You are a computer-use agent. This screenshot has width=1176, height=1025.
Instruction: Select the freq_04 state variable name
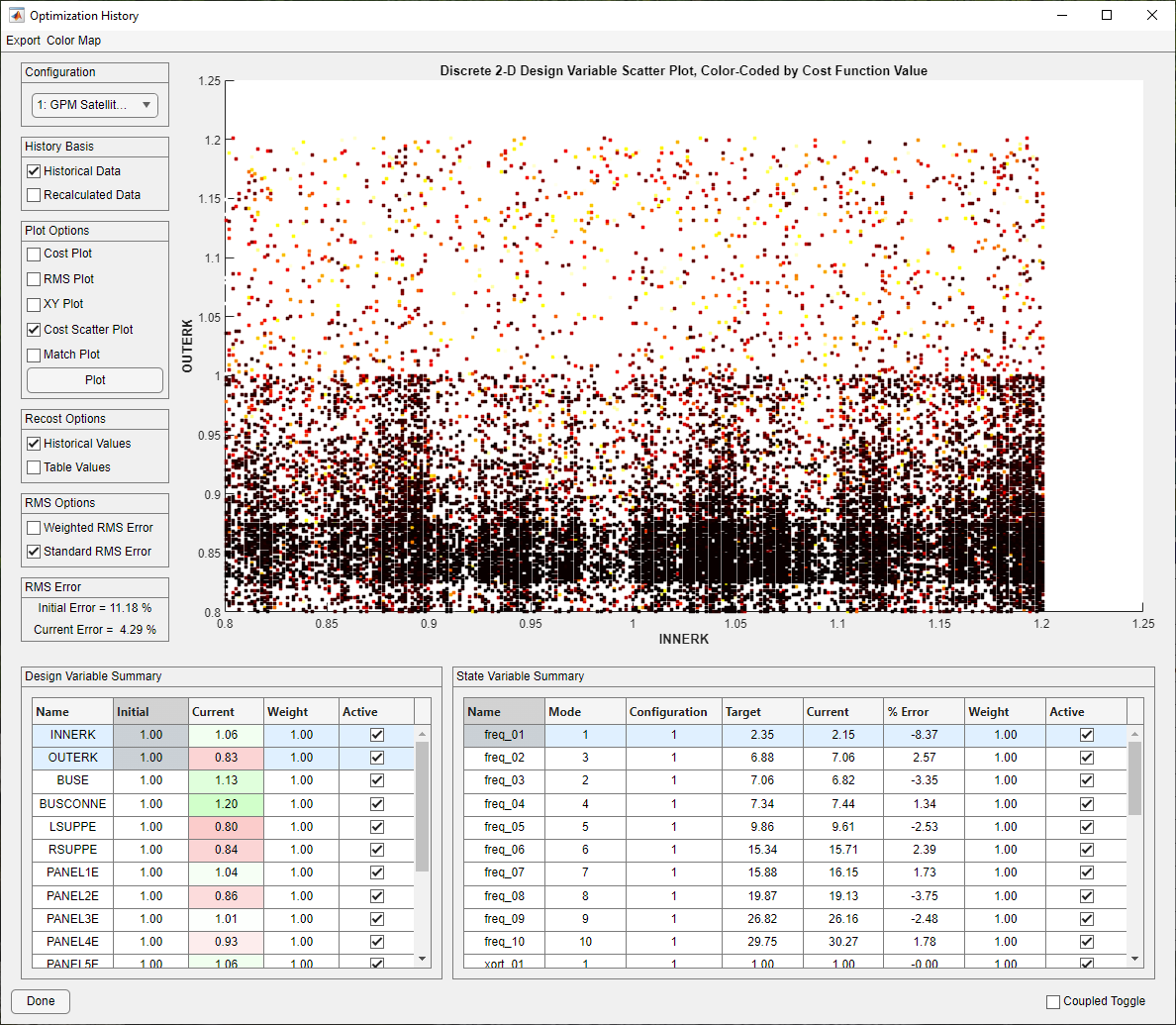504,803
